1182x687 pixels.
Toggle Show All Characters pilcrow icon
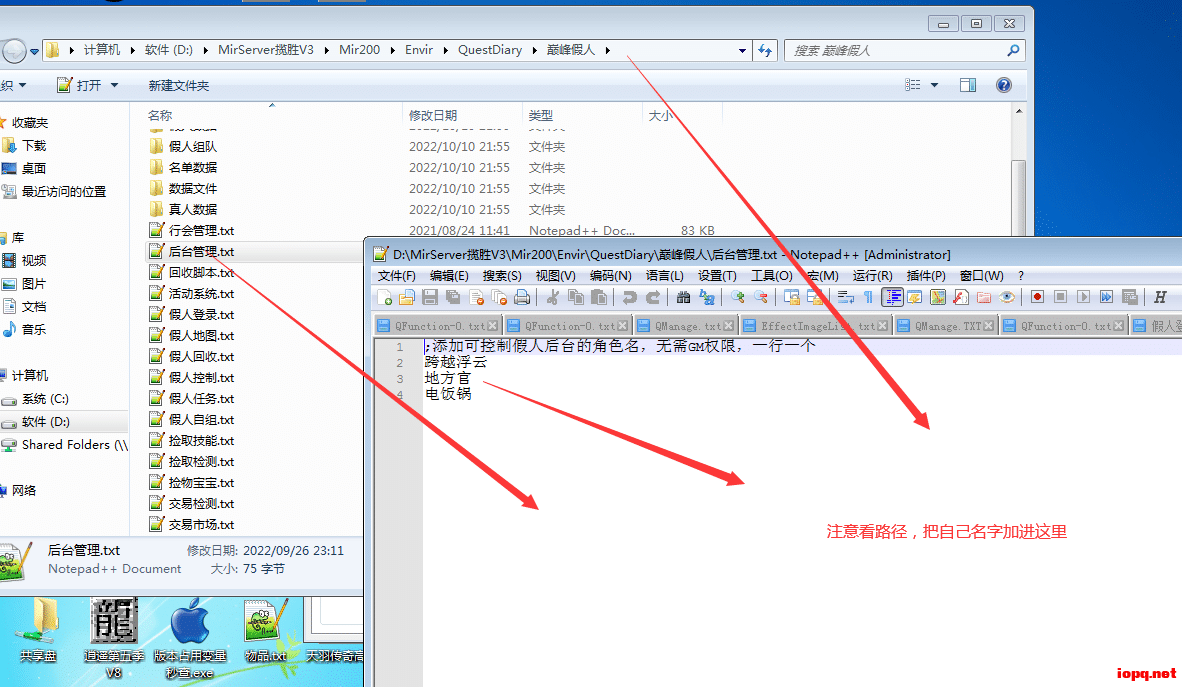868,297
